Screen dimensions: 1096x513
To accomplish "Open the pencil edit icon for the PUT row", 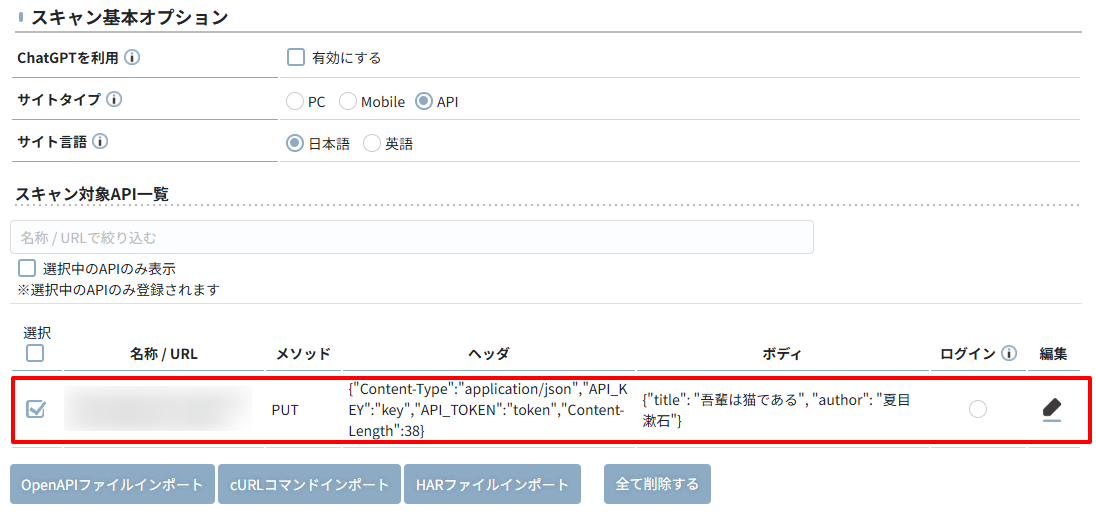I will coord(1051,409).
